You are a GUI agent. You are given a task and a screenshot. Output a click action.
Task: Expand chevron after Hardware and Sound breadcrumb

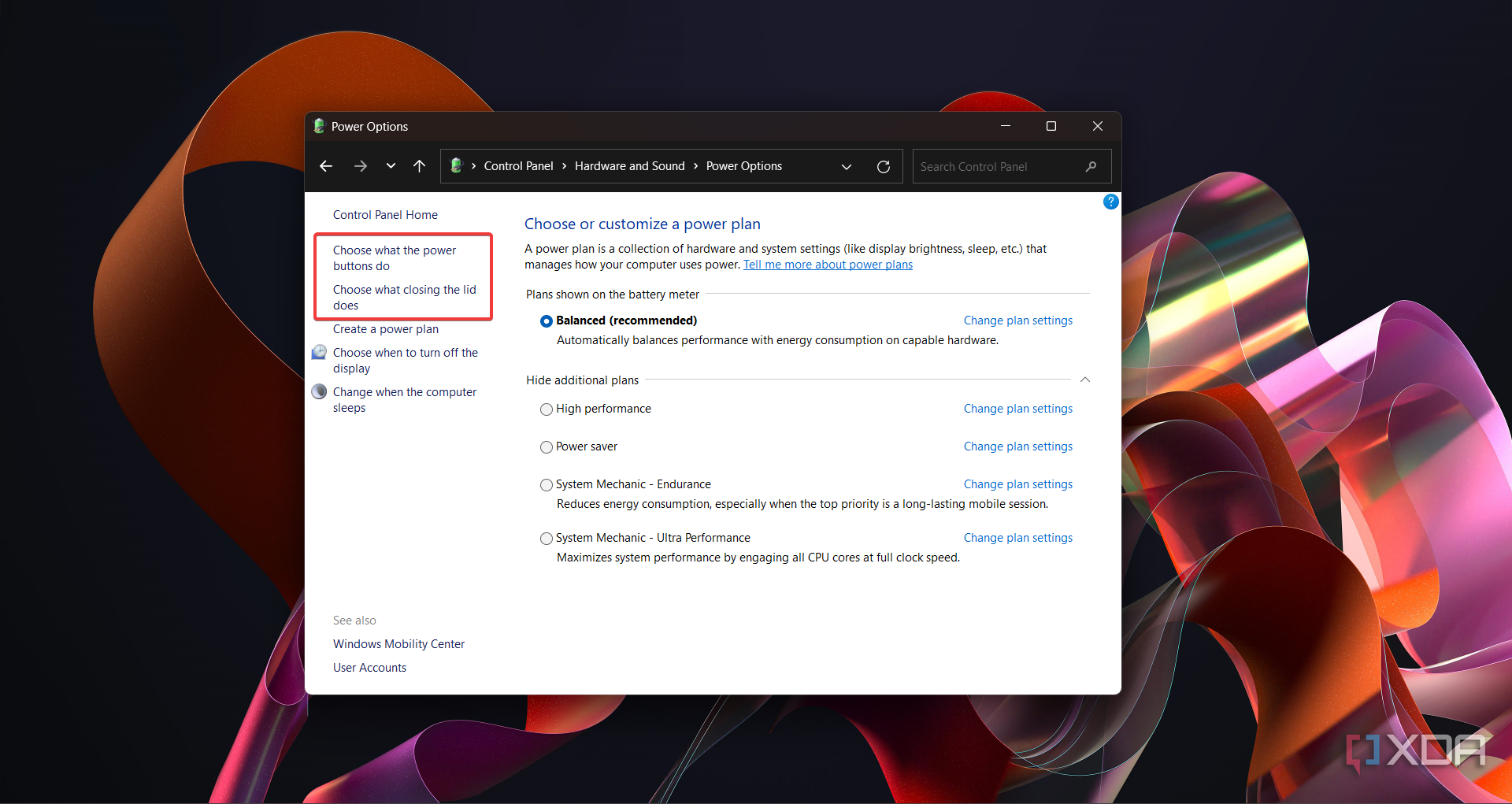coord(695,166)
